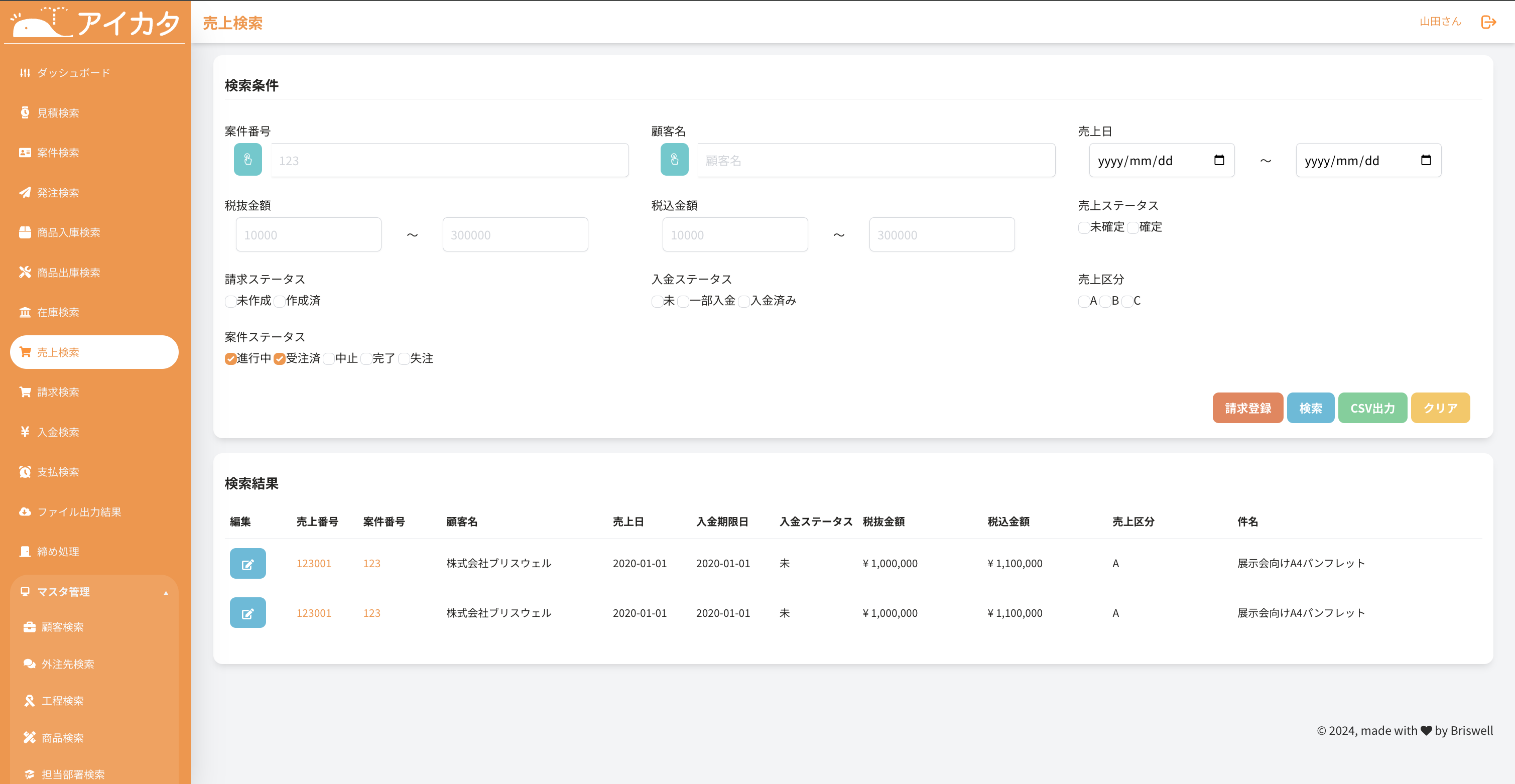Viewport: 1515px width, 784px height.
Task: Uncheck the 進行中 case status checkbox
Action: [x=230, y=359]
